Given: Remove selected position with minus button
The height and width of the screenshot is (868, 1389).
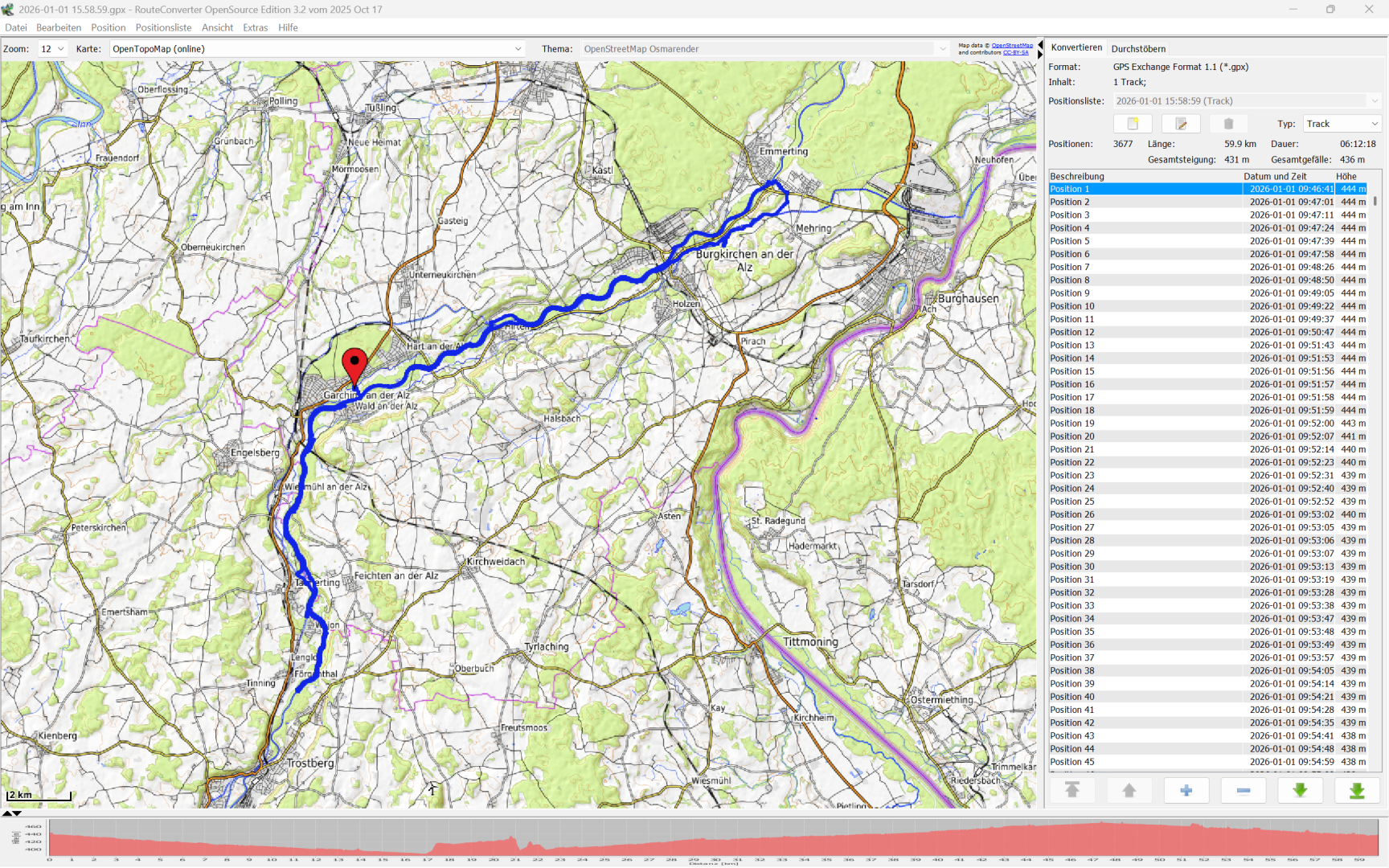Looking at the screenshot, I should click(x=1243, y=791).
